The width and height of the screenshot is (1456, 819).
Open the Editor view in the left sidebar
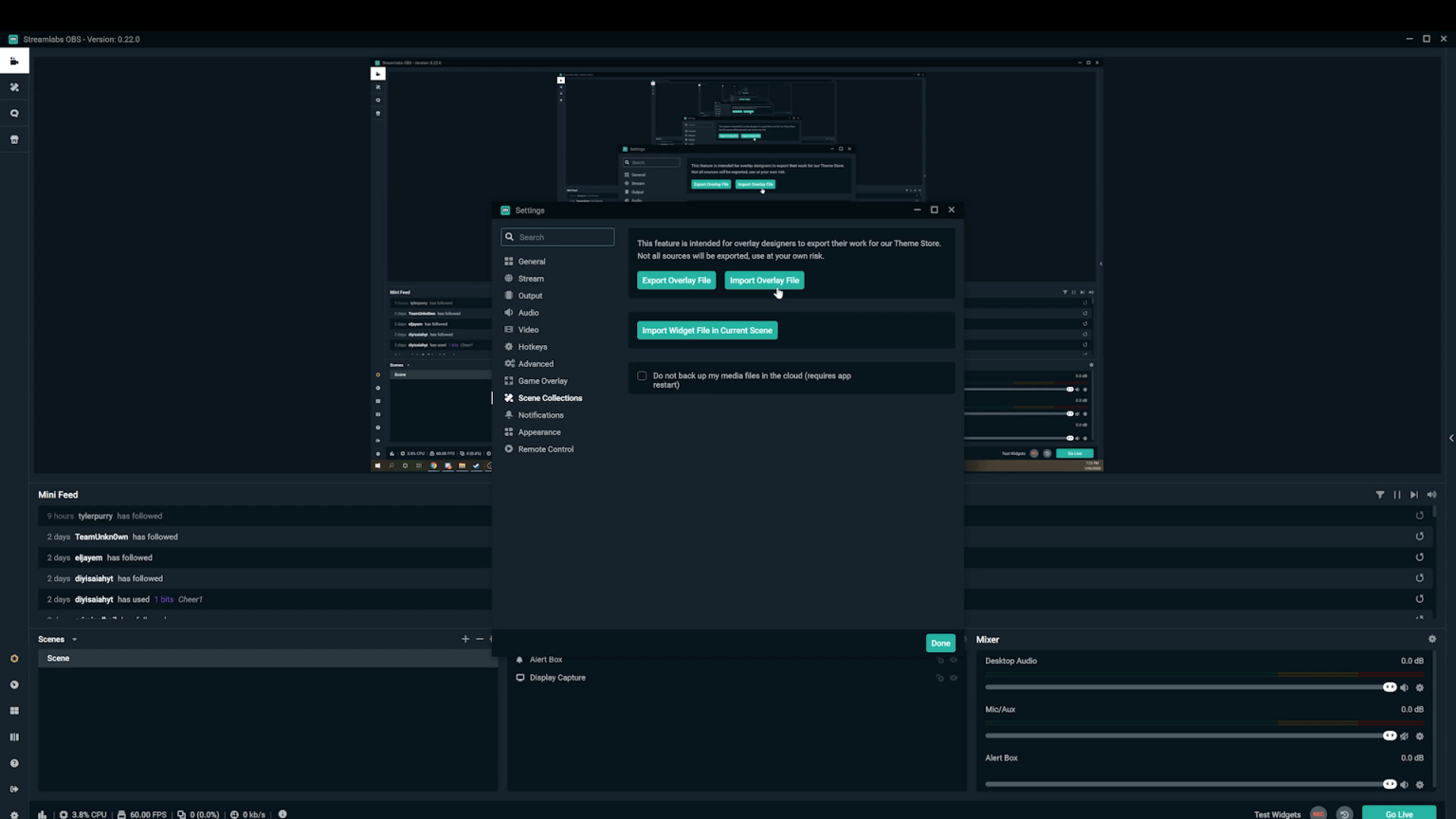pyautogui.click(x=14, y=61)
